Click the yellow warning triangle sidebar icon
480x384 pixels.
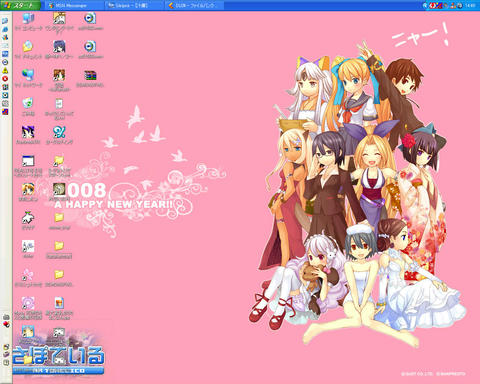click(5, 70)
